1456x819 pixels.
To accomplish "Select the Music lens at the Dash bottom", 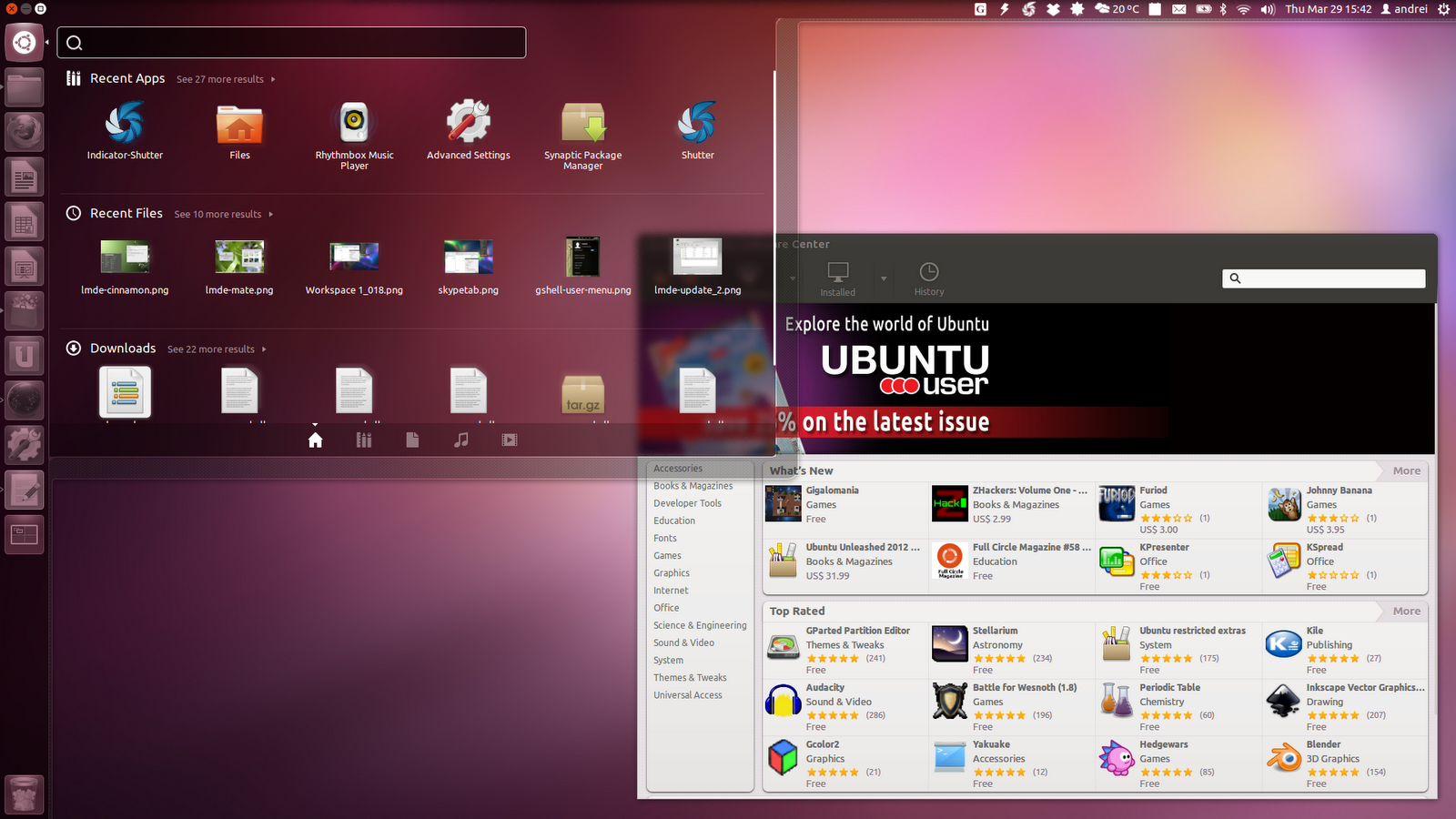I will (460, 440).
